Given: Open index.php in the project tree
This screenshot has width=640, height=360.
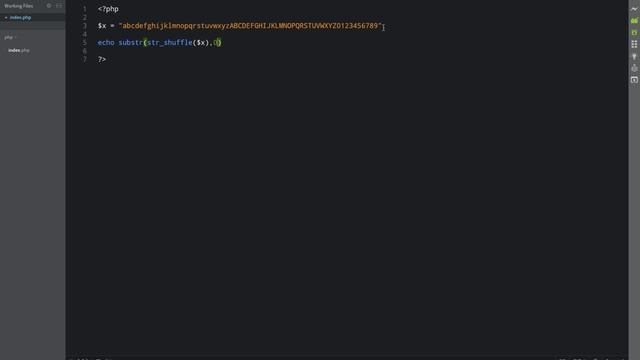Looking at the screenshot, I should point(19,50).
